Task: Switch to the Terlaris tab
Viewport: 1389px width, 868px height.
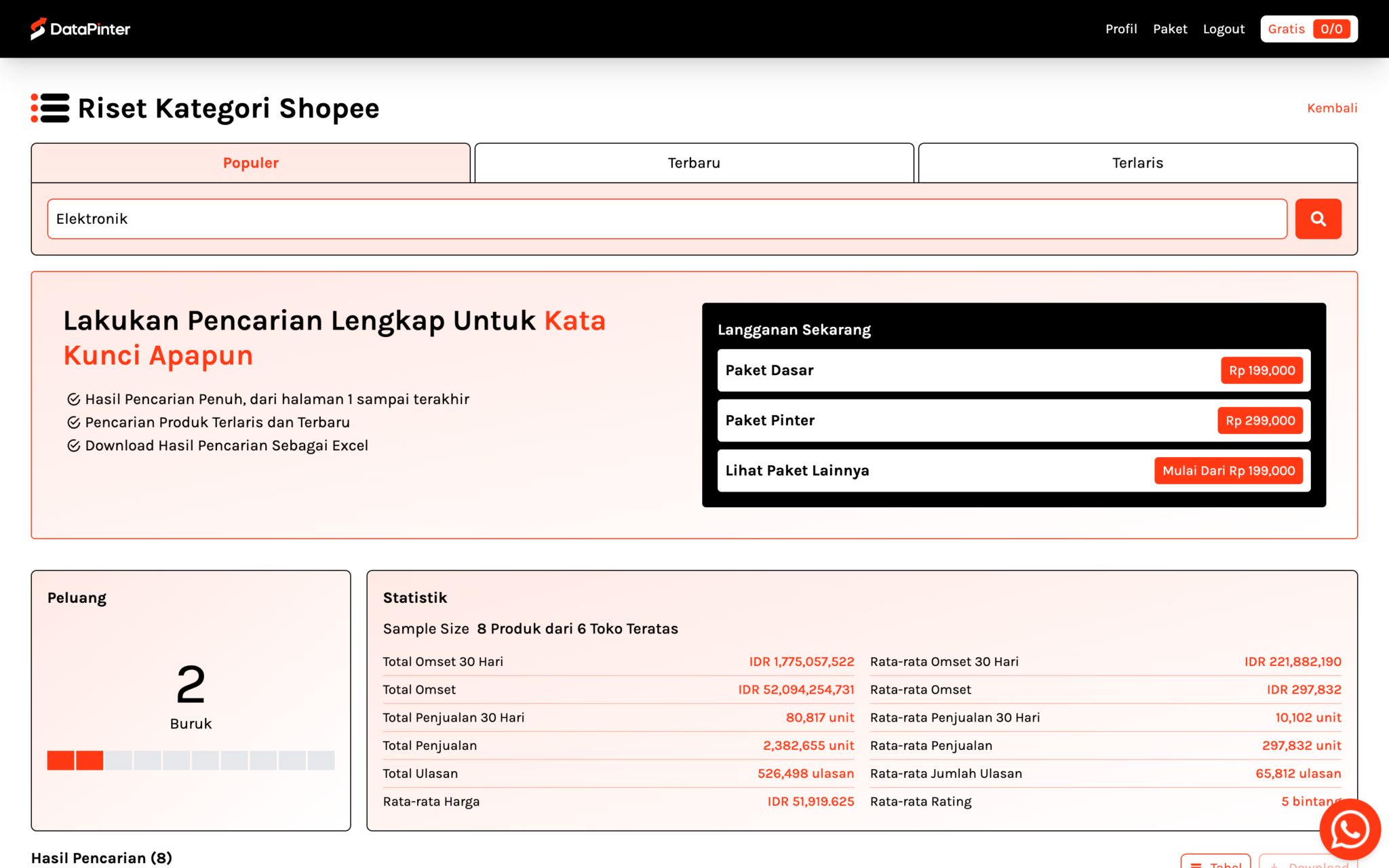Action: pyautogui.click(x=1137, y=163)
